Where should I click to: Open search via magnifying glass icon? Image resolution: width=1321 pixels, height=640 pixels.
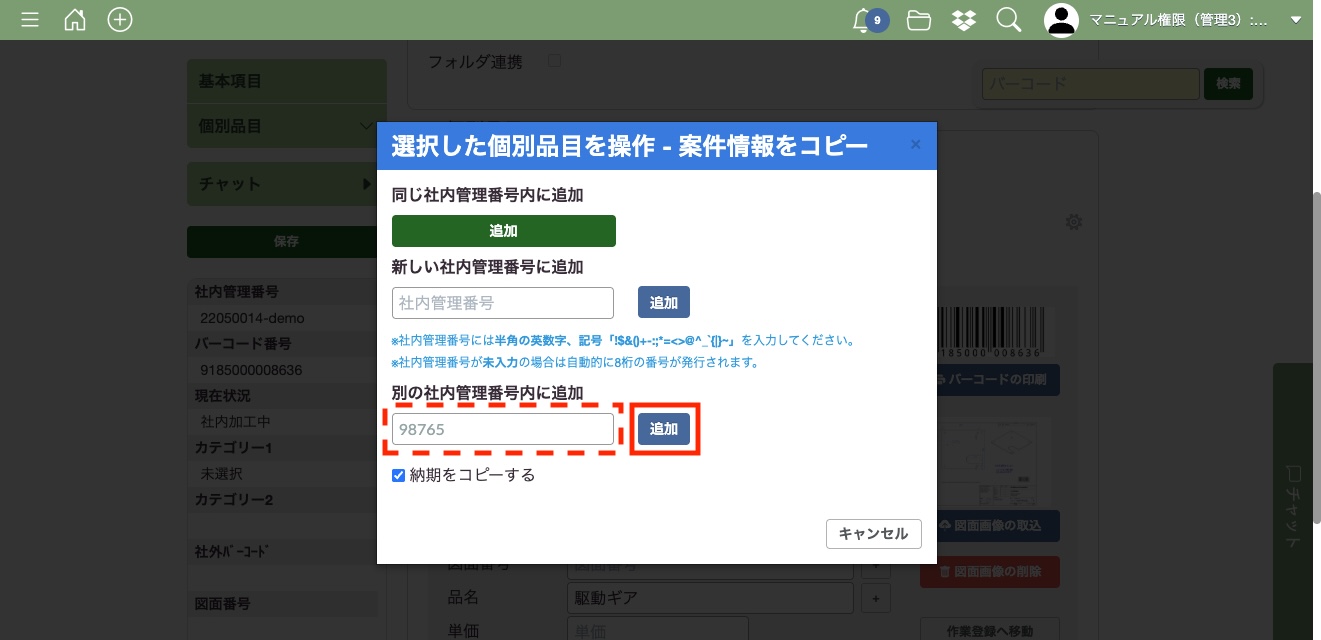click(x=1008, y=20)
